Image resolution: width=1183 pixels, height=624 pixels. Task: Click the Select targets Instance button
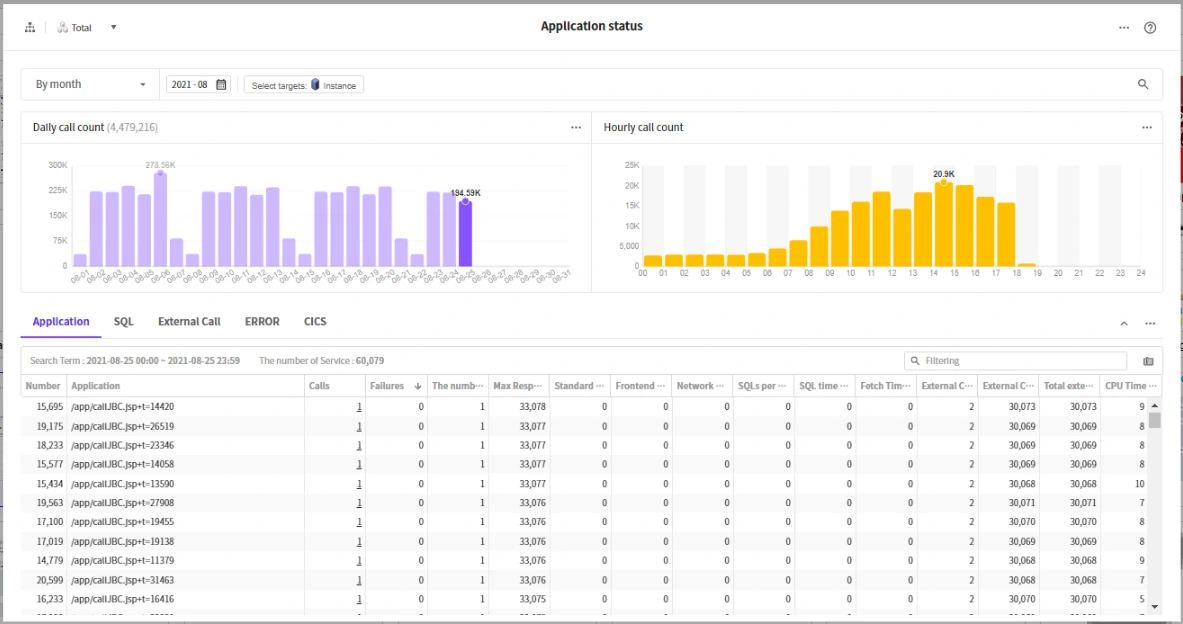tap(304, 85)
